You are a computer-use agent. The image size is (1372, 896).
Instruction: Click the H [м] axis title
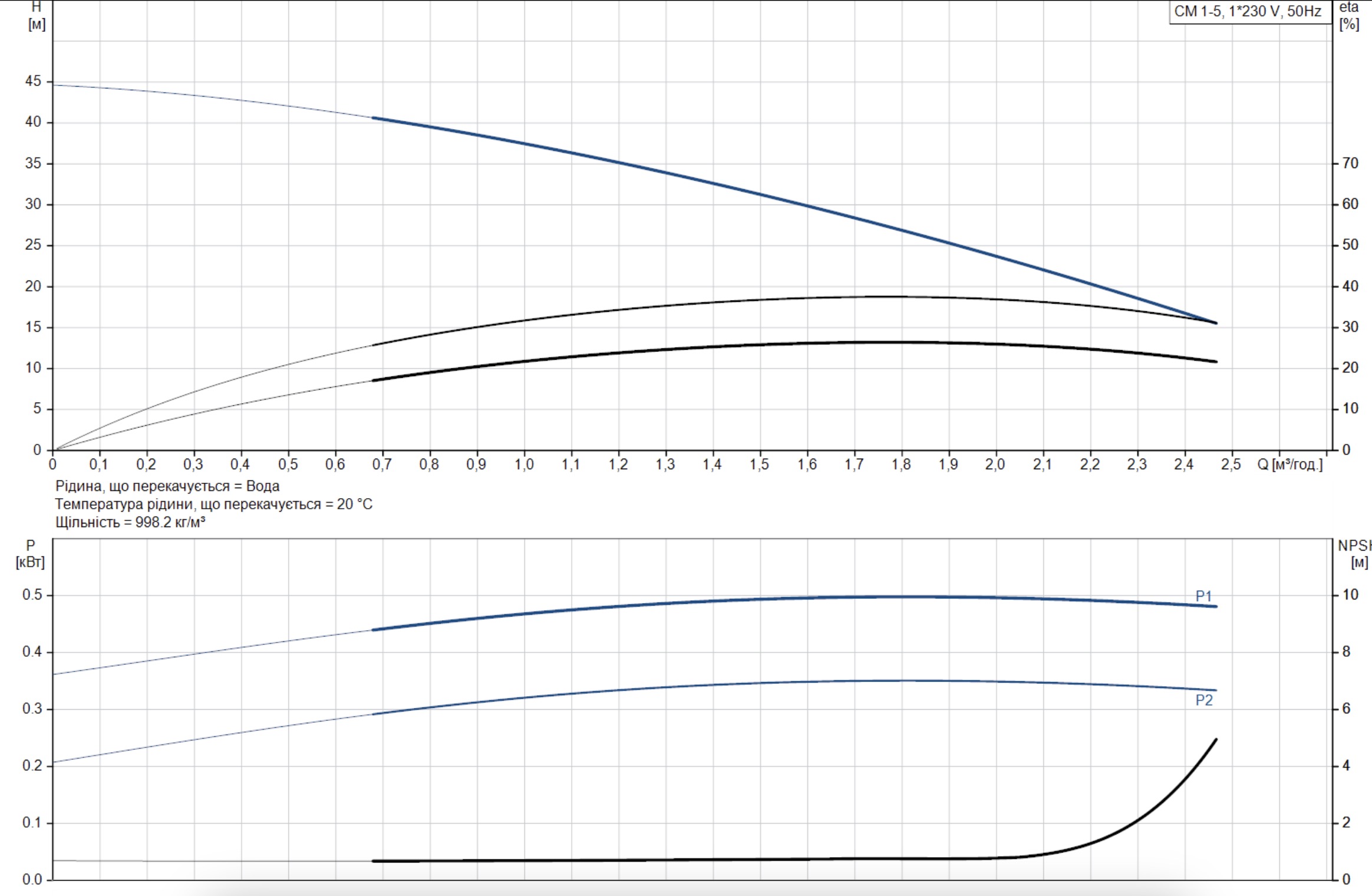[37, 16]
